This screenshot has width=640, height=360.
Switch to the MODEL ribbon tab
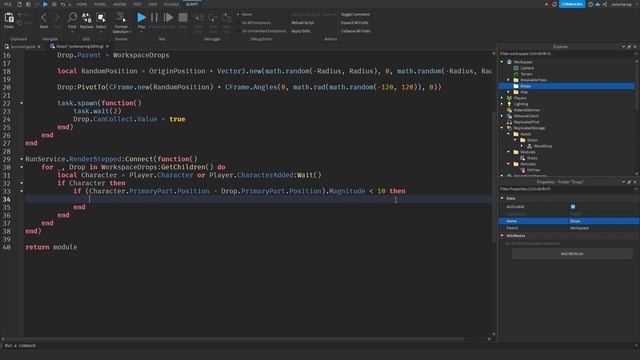(x=100, y=4)
